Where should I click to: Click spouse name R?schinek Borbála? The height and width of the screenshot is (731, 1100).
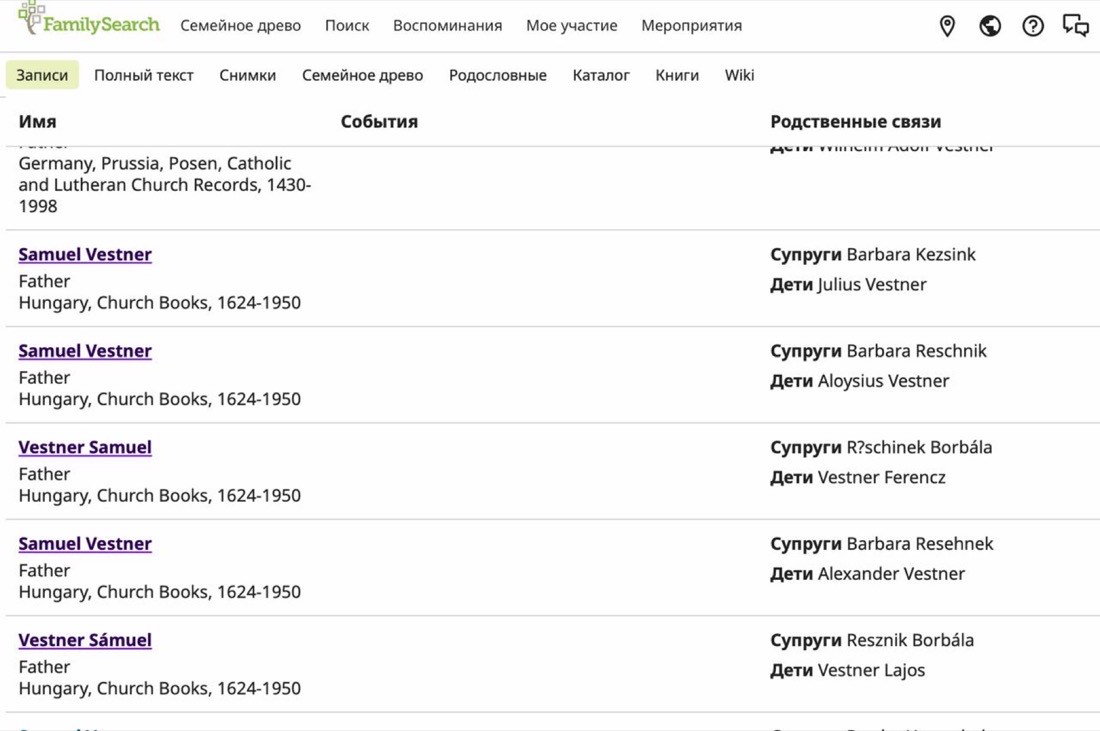tap(919, 448)
